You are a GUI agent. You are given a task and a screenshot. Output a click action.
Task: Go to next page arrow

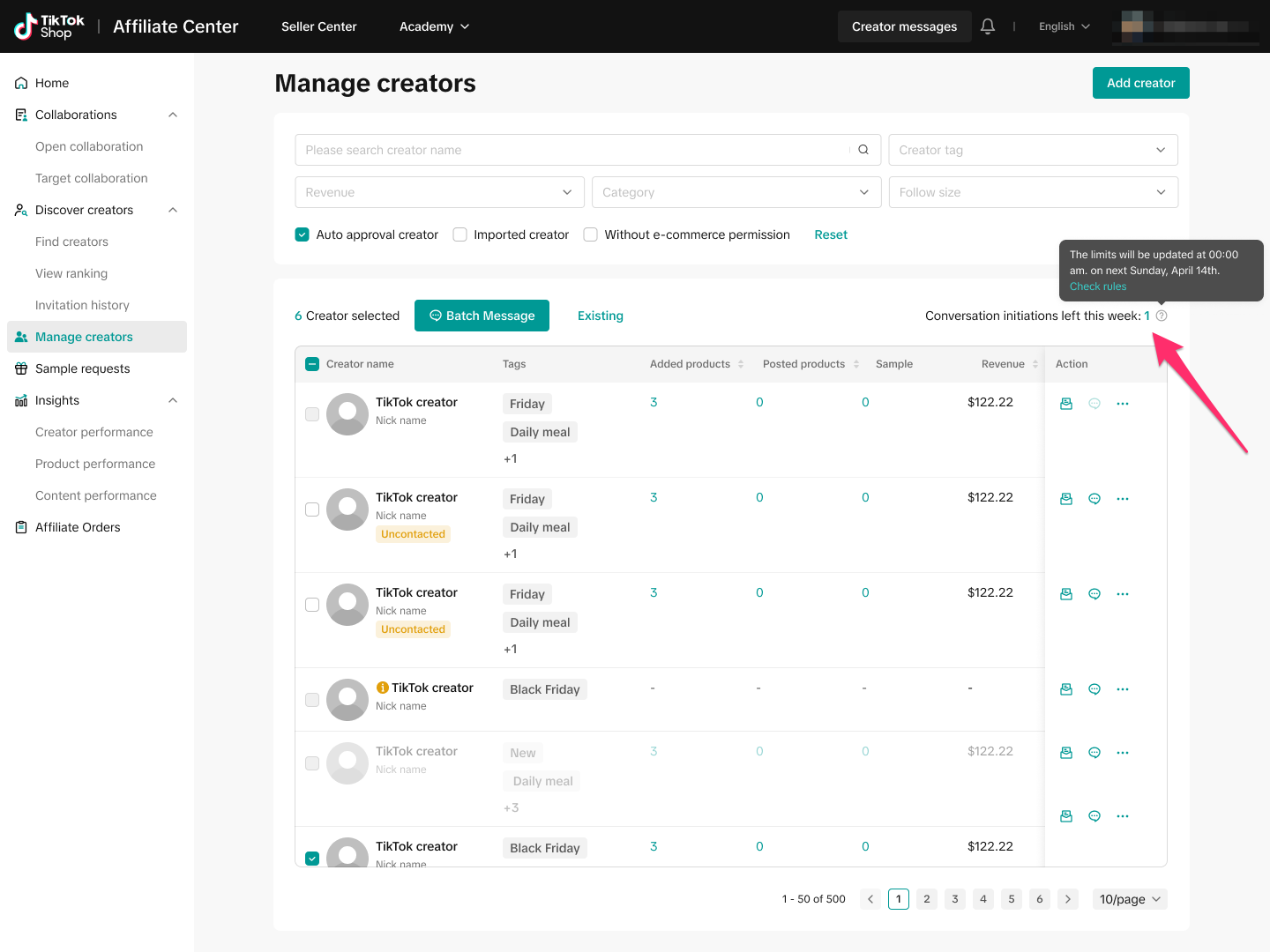click(1068, 899)
